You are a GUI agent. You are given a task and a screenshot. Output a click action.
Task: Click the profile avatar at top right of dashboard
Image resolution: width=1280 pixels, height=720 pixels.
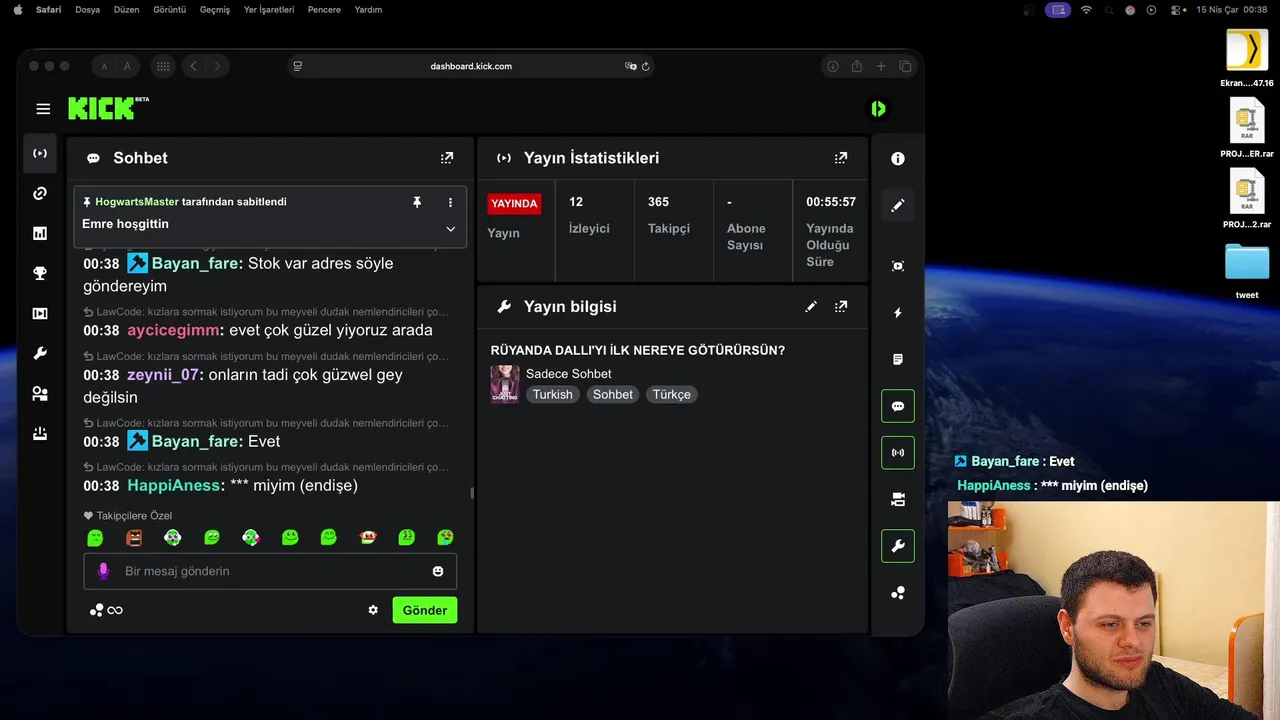[x=878, y=109]
